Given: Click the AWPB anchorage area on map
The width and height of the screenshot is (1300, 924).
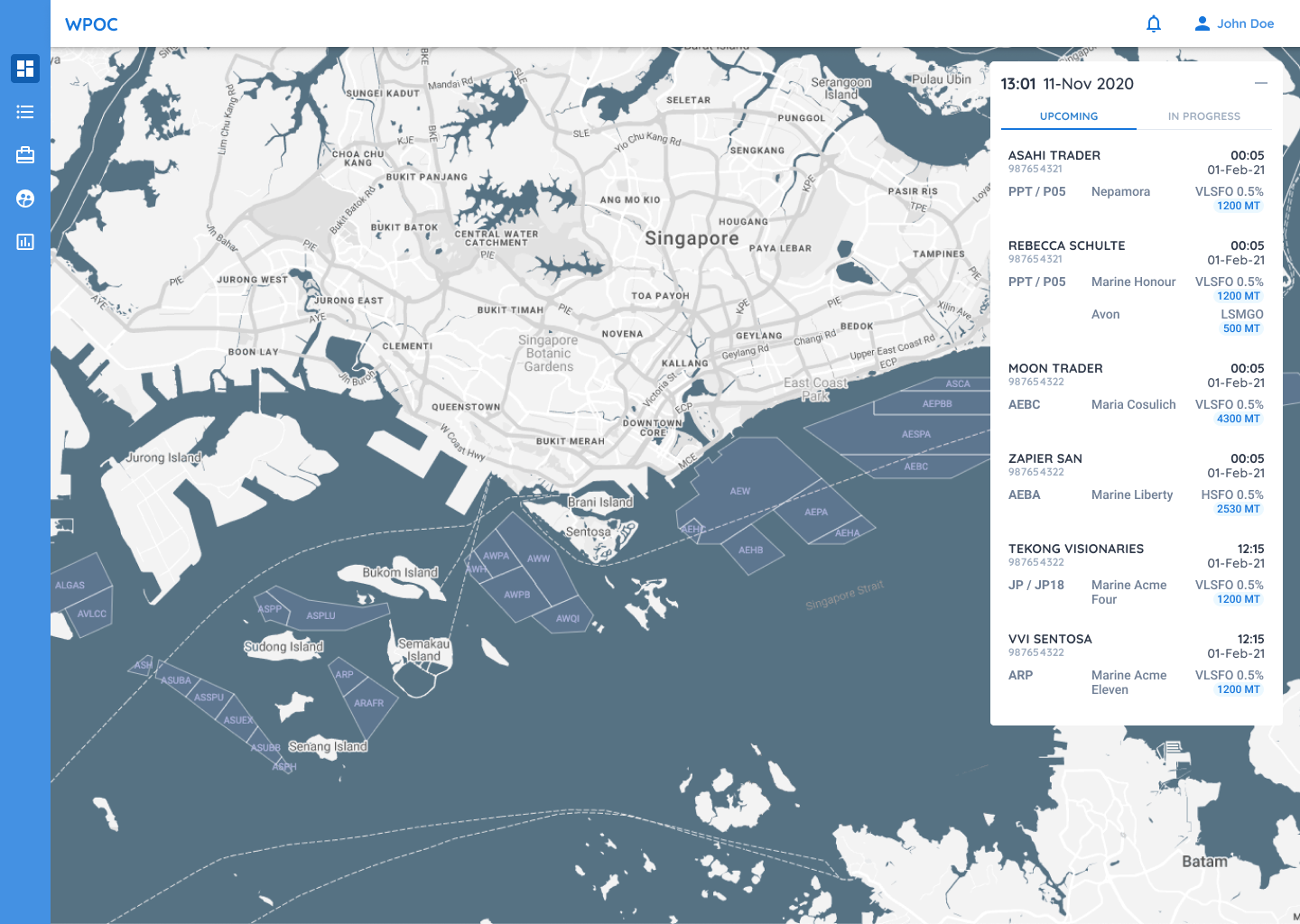Looking at the screenshot, I should point(517,595).
